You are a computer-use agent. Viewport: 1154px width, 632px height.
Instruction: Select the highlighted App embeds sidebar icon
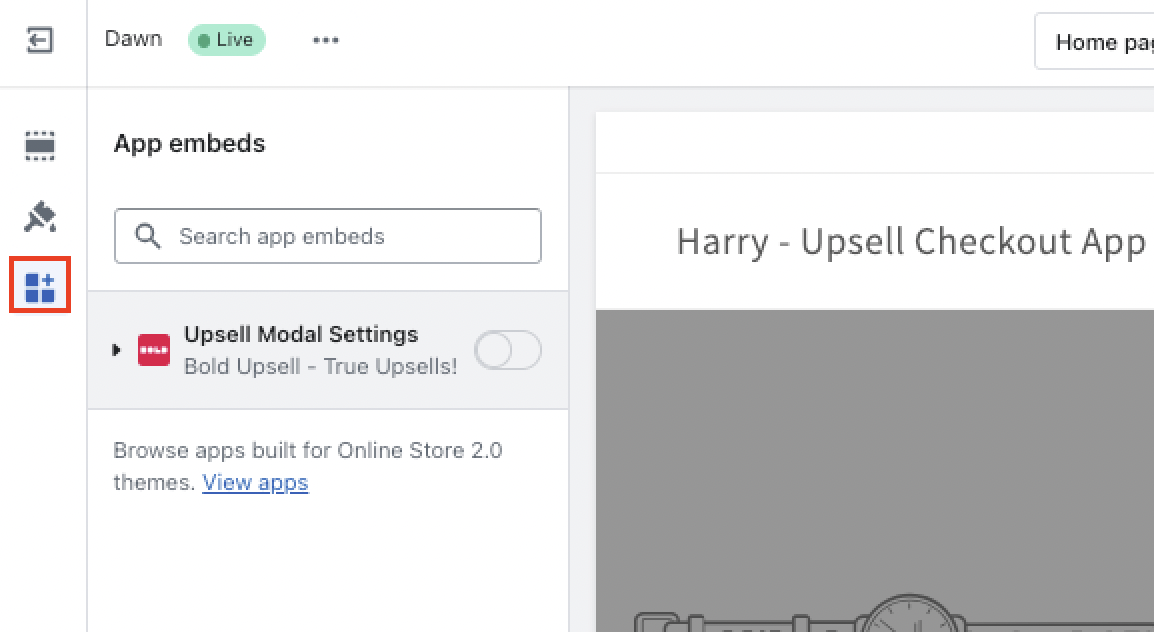[39, 285]
